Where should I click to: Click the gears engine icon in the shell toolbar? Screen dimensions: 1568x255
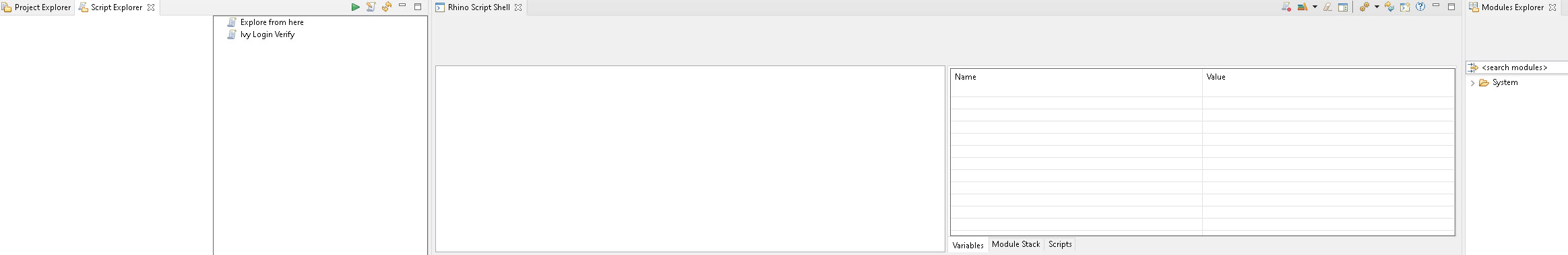click(1364, 7)
